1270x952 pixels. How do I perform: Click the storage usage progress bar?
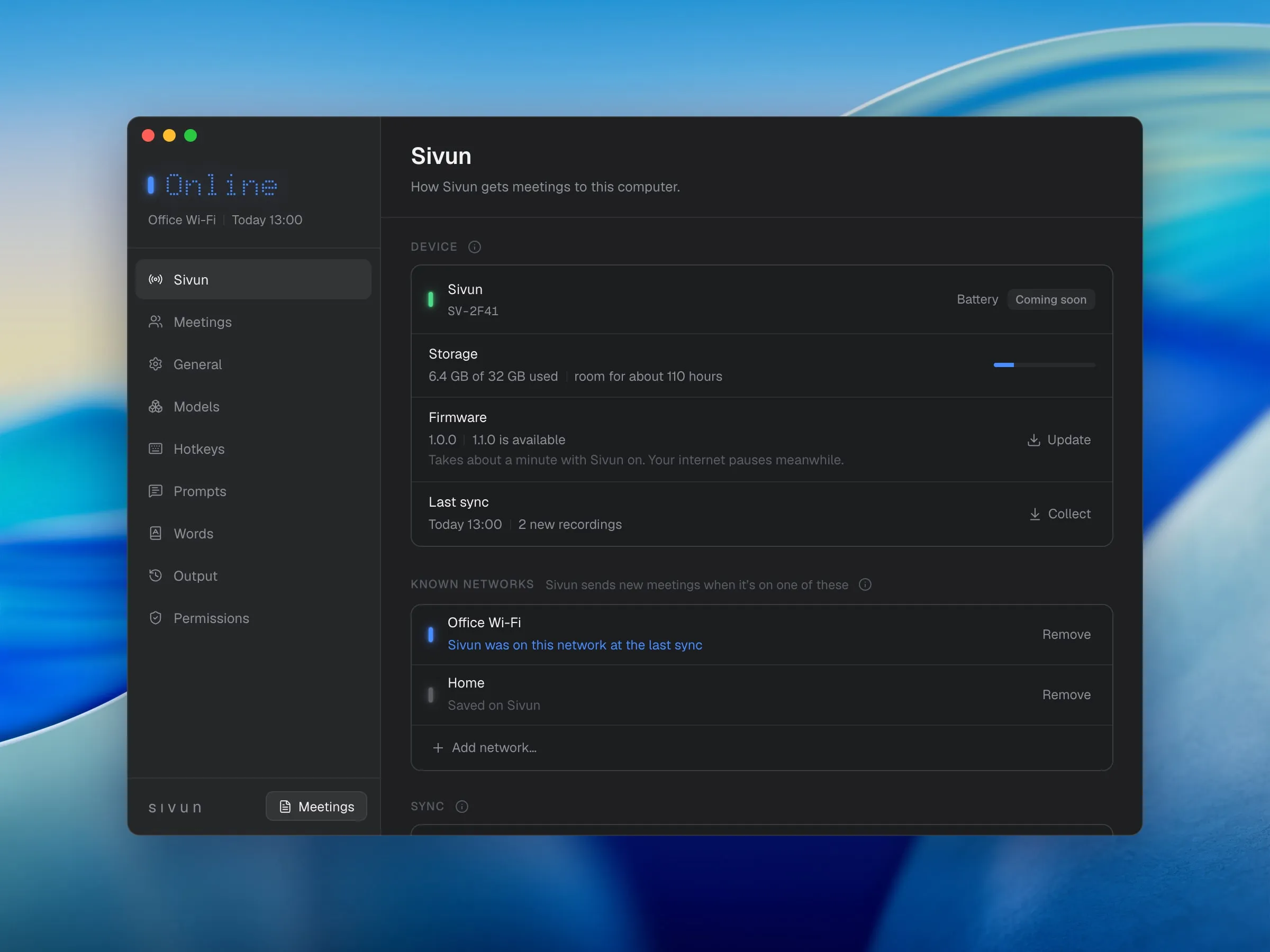point(1045,365)
